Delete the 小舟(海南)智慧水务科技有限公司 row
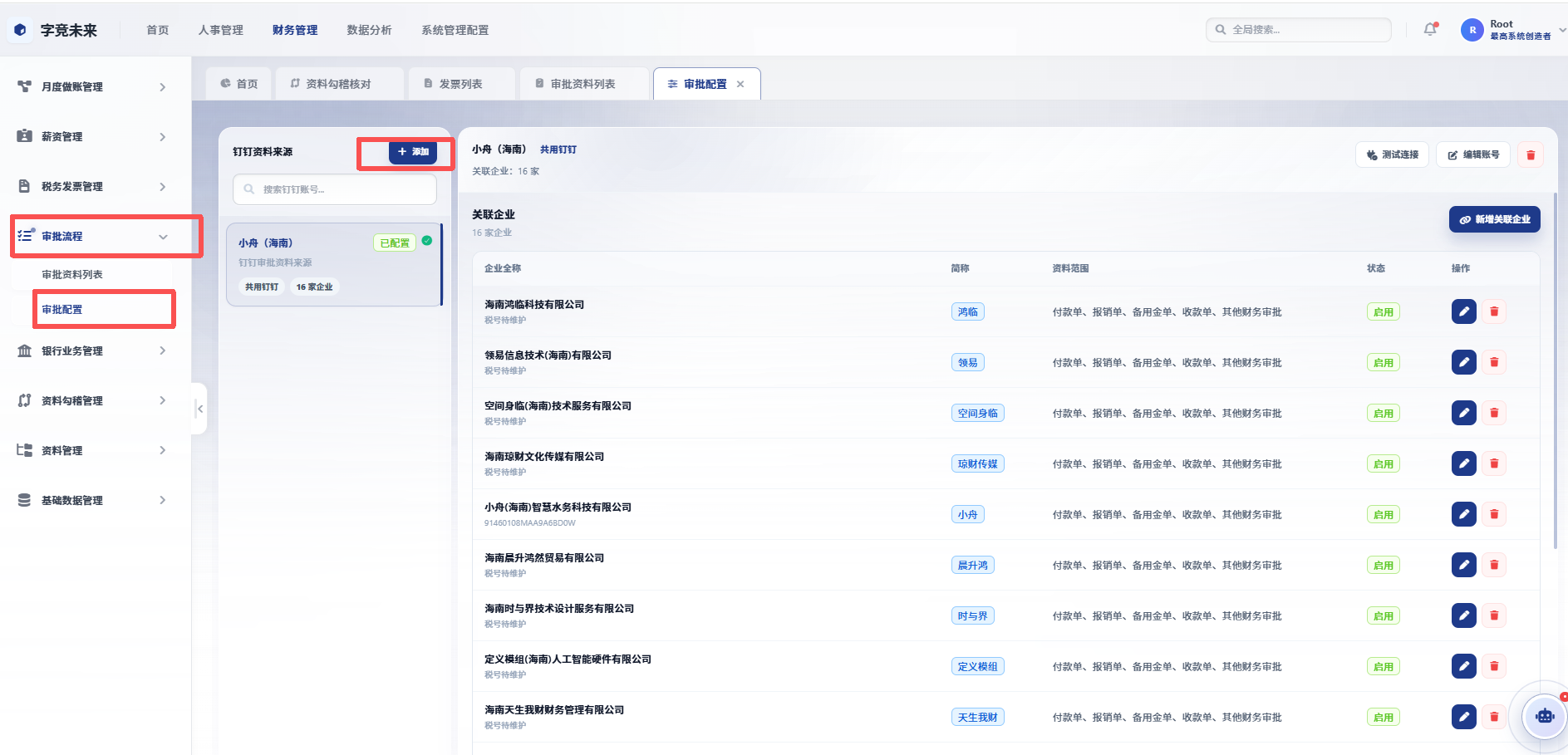1568x755 pixels. pos(1493,514)
